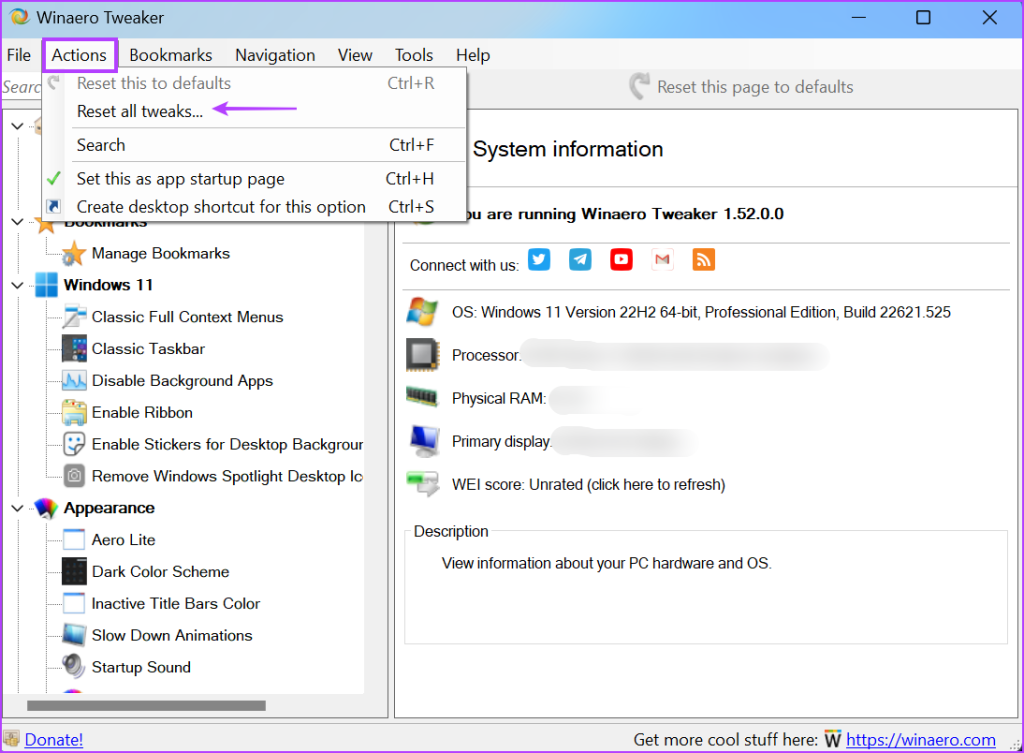Select Inactive Title Bars Color item
The width and height of the screenshot is (1024, 753).
coord(176,603)
